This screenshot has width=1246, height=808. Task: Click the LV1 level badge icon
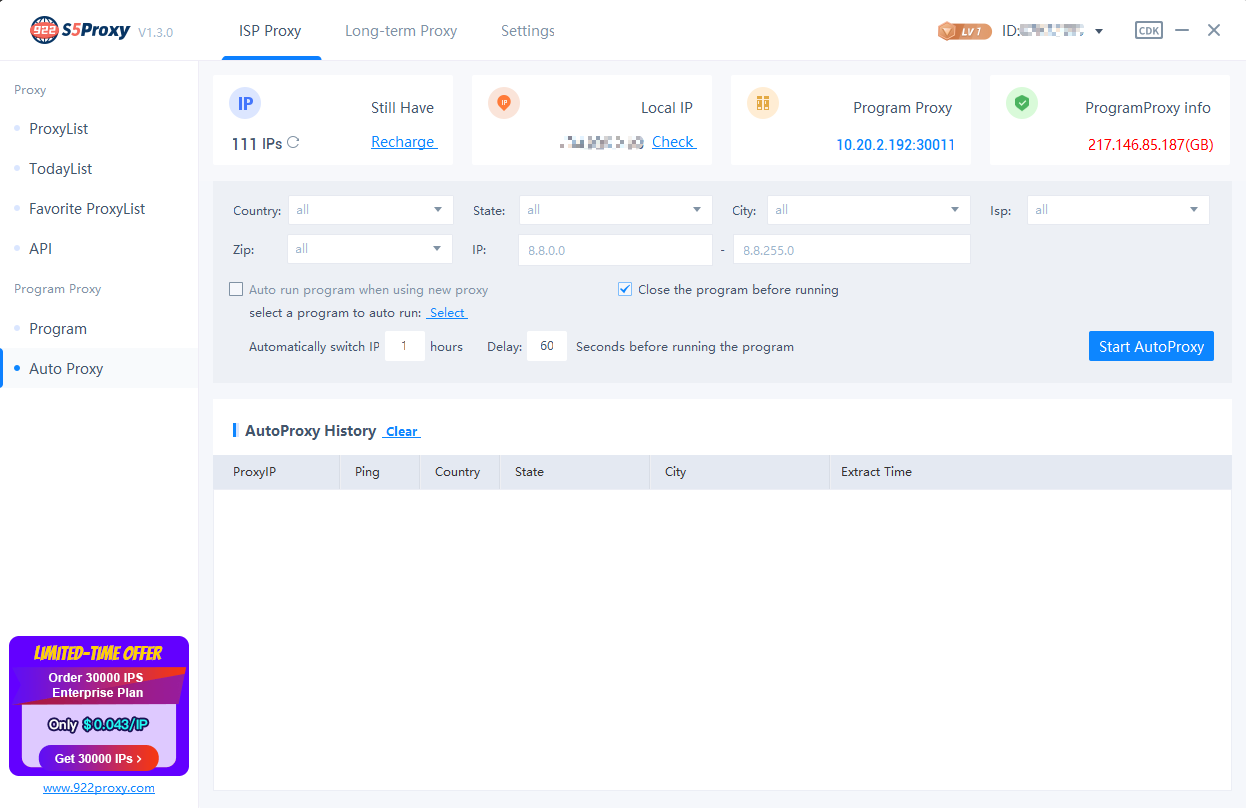[964, 31]
